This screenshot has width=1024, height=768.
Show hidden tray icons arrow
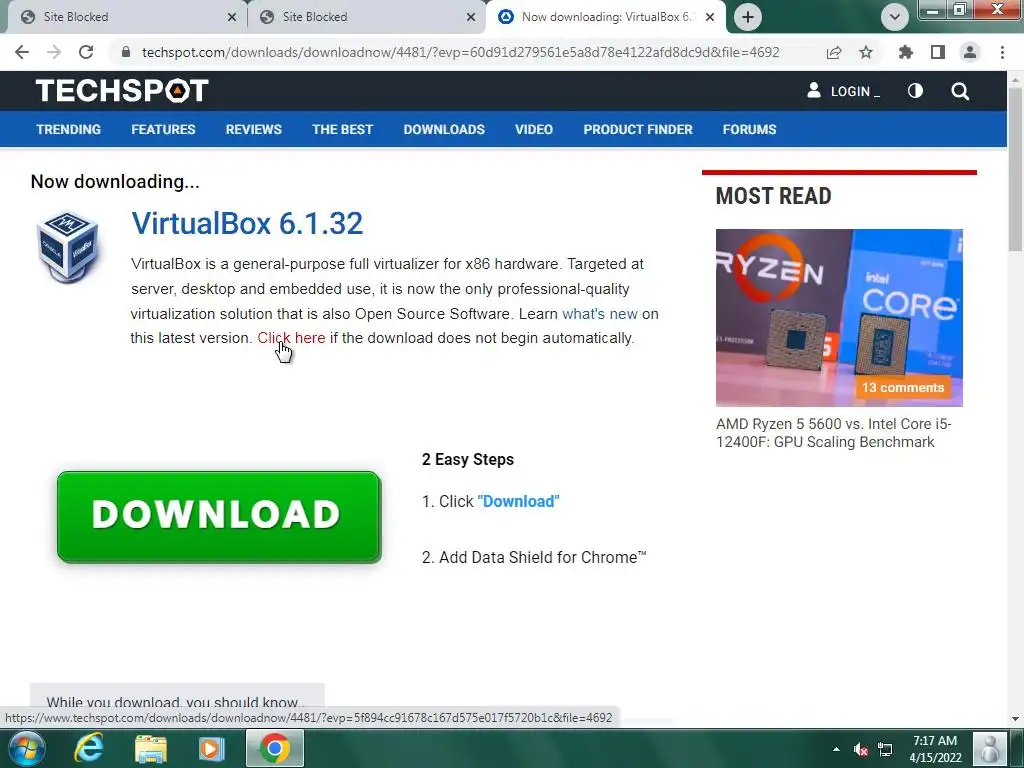[836, 749]
